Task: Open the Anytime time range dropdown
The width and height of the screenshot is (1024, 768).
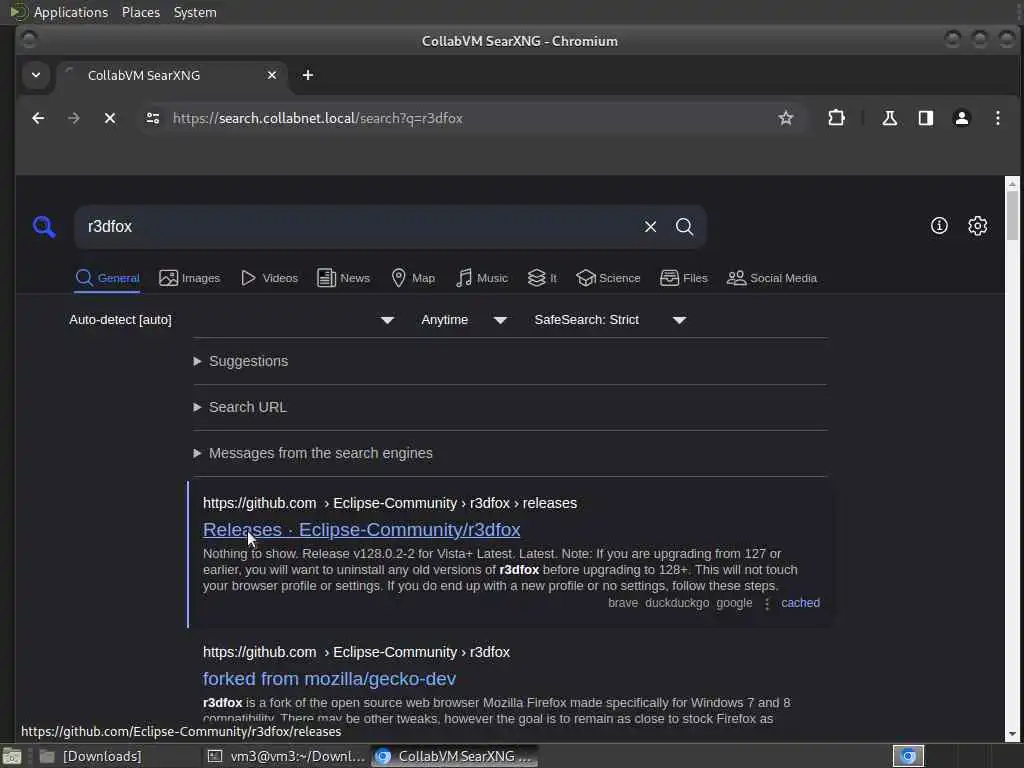Action: pos(464,320)
